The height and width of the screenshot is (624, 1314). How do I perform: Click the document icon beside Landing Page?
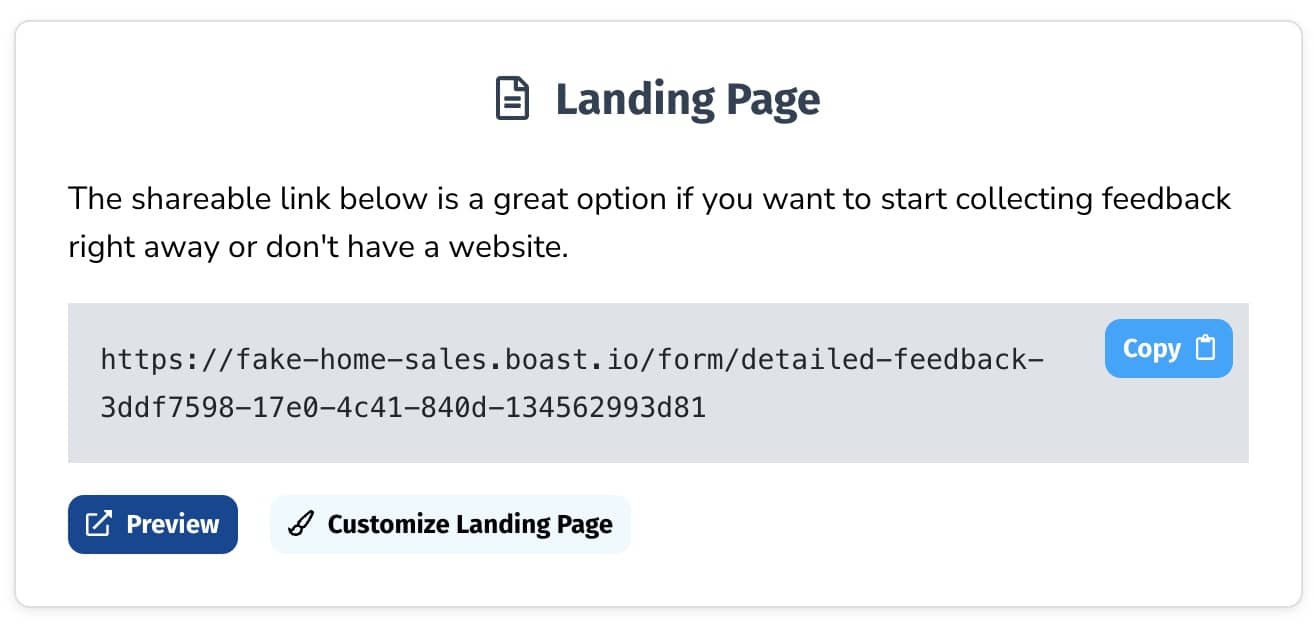coord(513,100)
